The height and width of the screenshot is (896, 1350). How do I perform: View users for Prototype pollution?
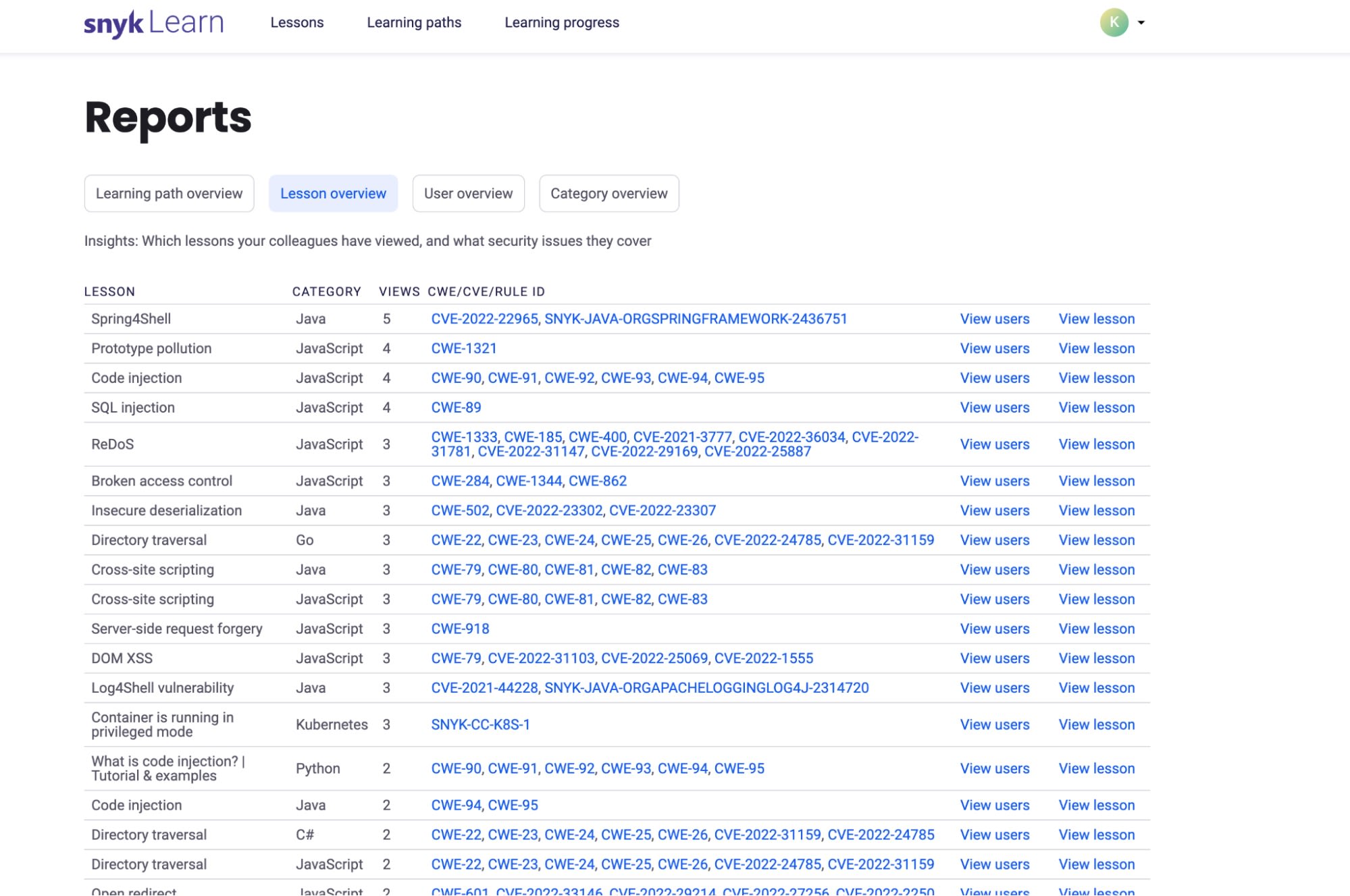(x=995, y=348)
